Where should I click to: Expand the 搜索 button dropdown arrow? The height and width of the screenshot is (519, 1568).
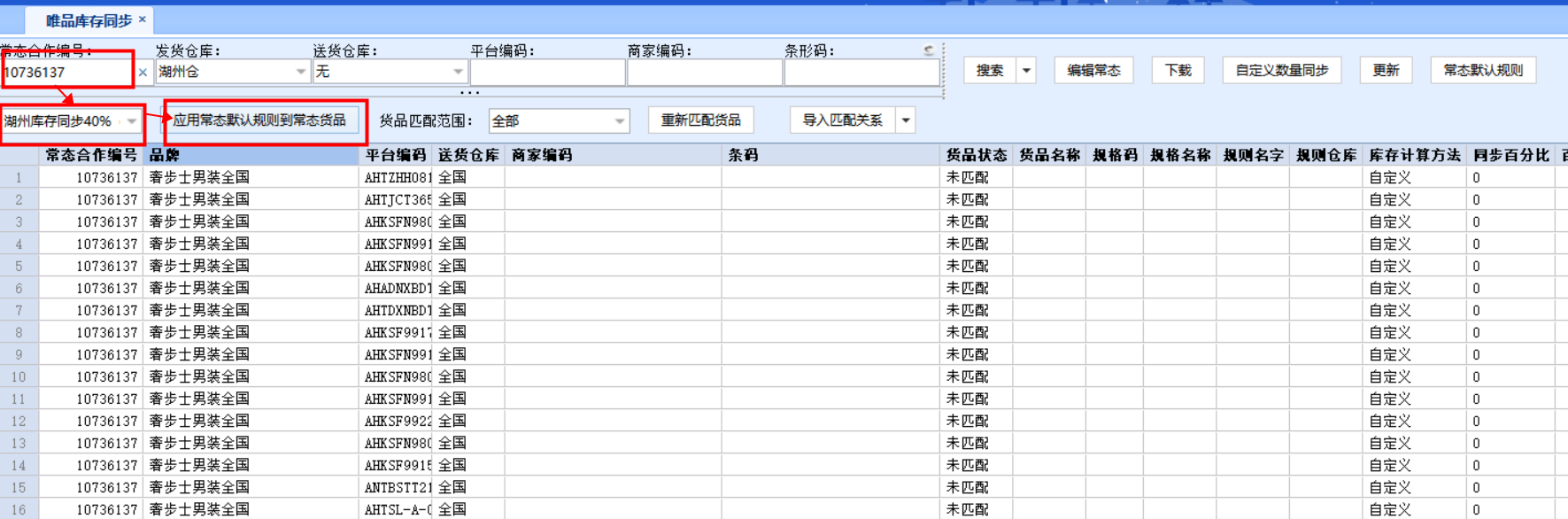click(x=1026, y=71)
